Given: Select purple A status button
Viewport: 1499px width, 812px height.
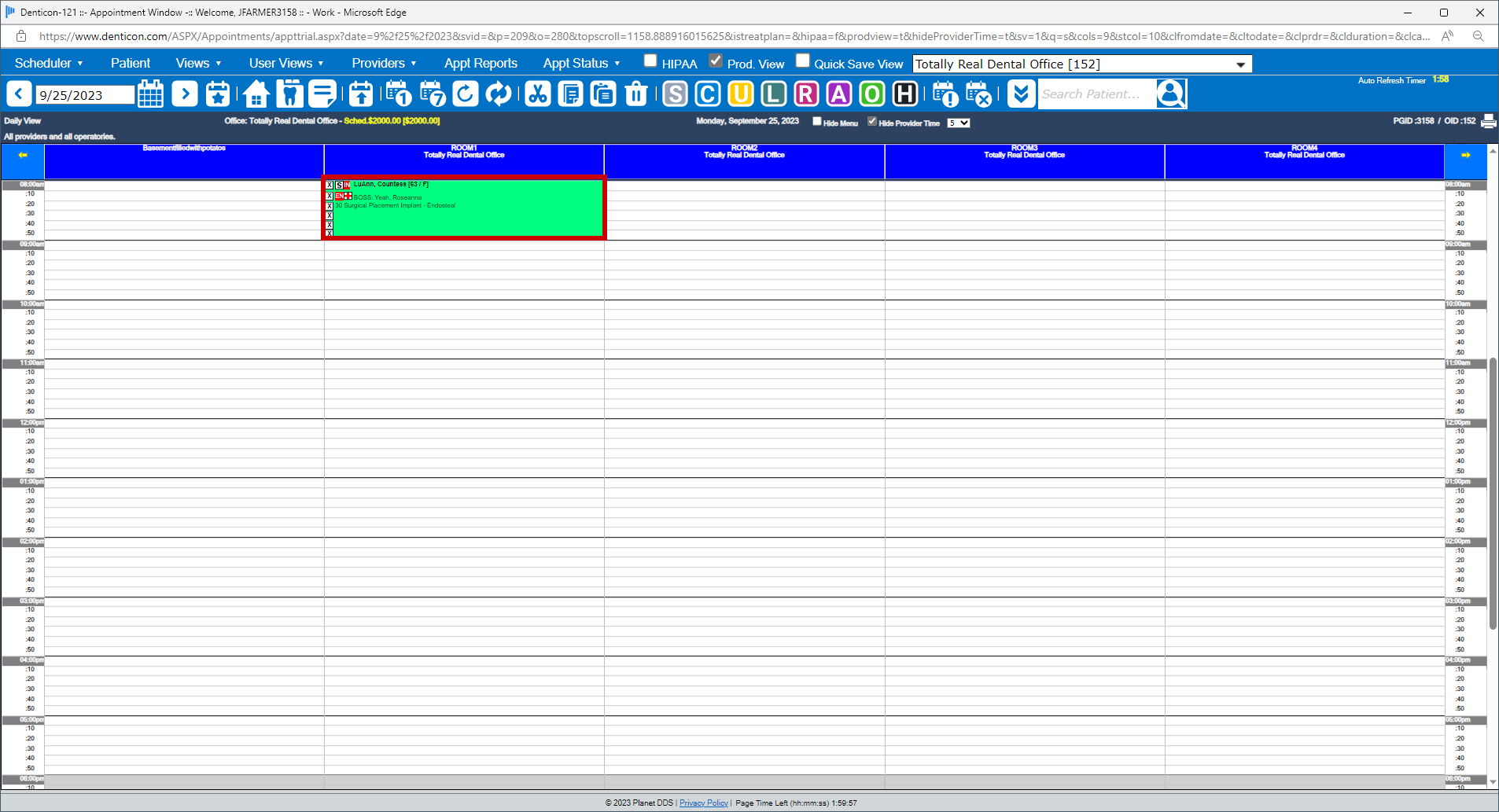Looking at the screenshot, I should click(x=839, y=94).
